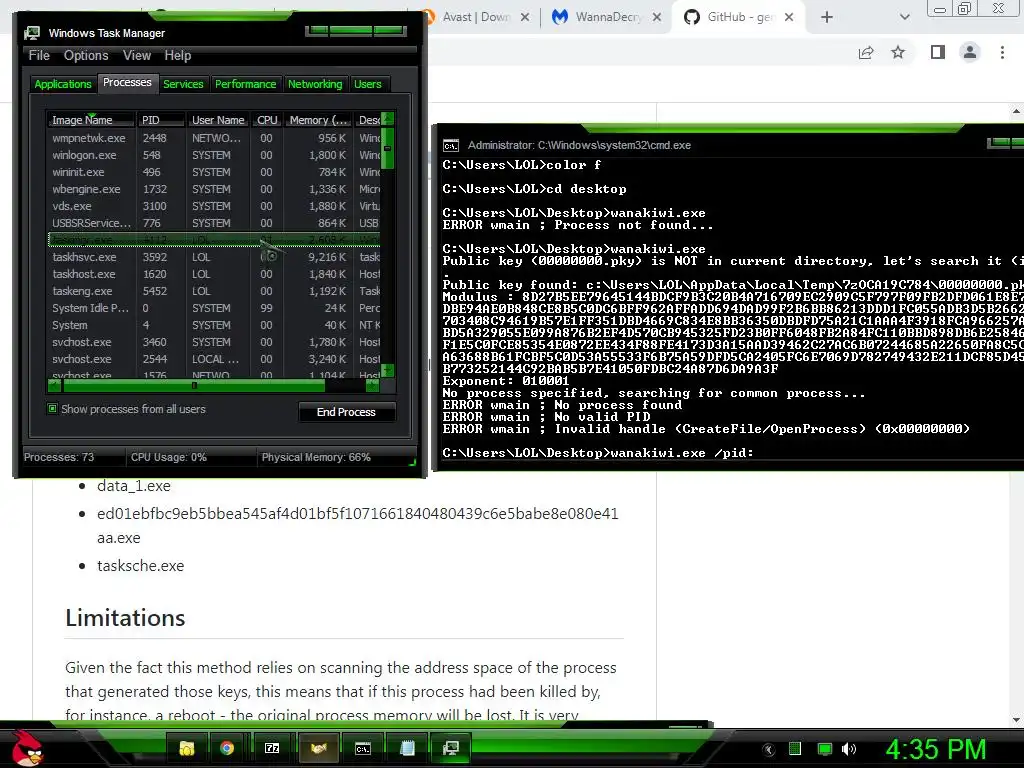The width and height of the screenshot is (1024, 768).
Task: Open the File menu in Task Manager
Action: pos(39,56)
